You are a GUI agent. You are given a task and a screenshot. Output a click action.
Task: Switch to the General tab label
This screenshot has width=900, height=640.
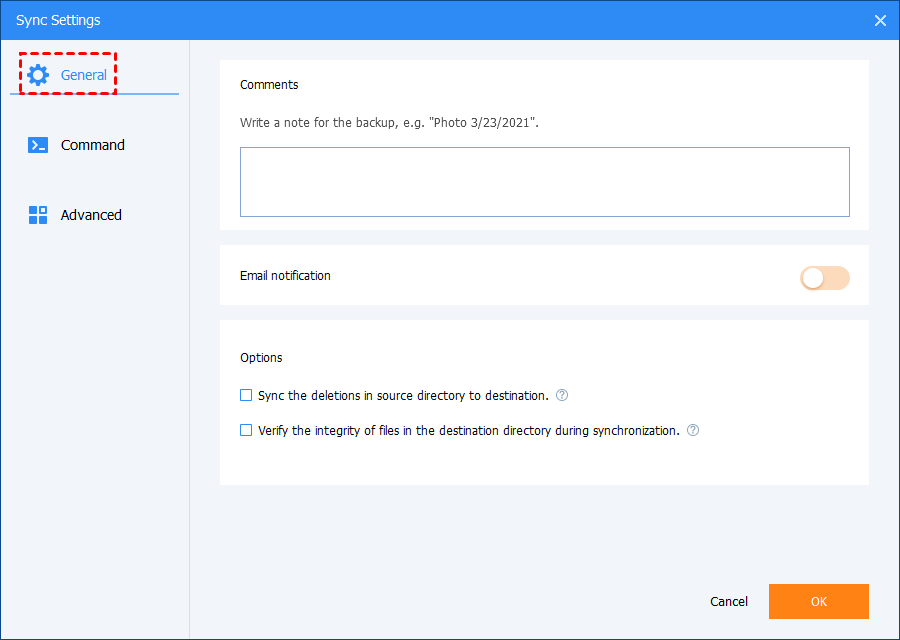coord(84,75)
